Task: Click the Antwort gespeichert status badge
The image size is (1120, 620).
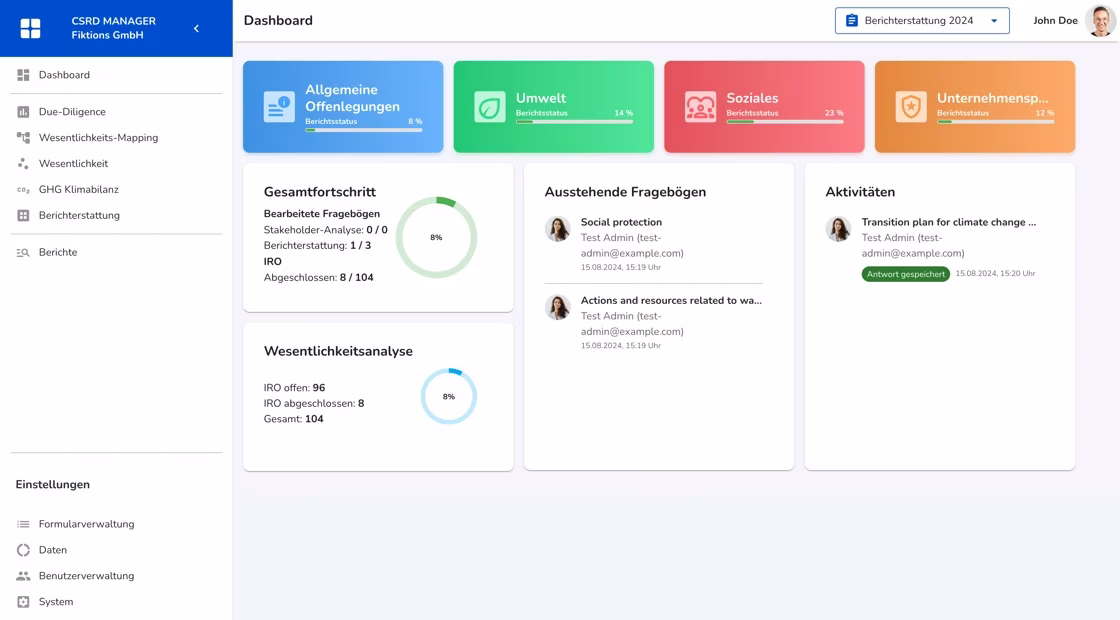Action: 905,273
